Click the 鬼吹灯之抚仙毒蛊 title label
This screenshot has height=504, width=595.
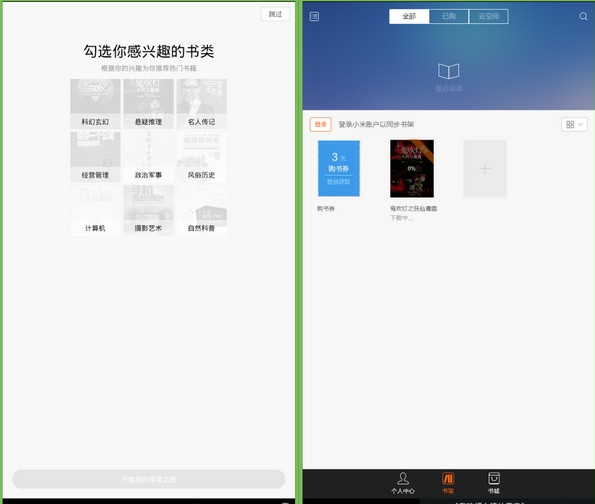[x=414, y=208]
